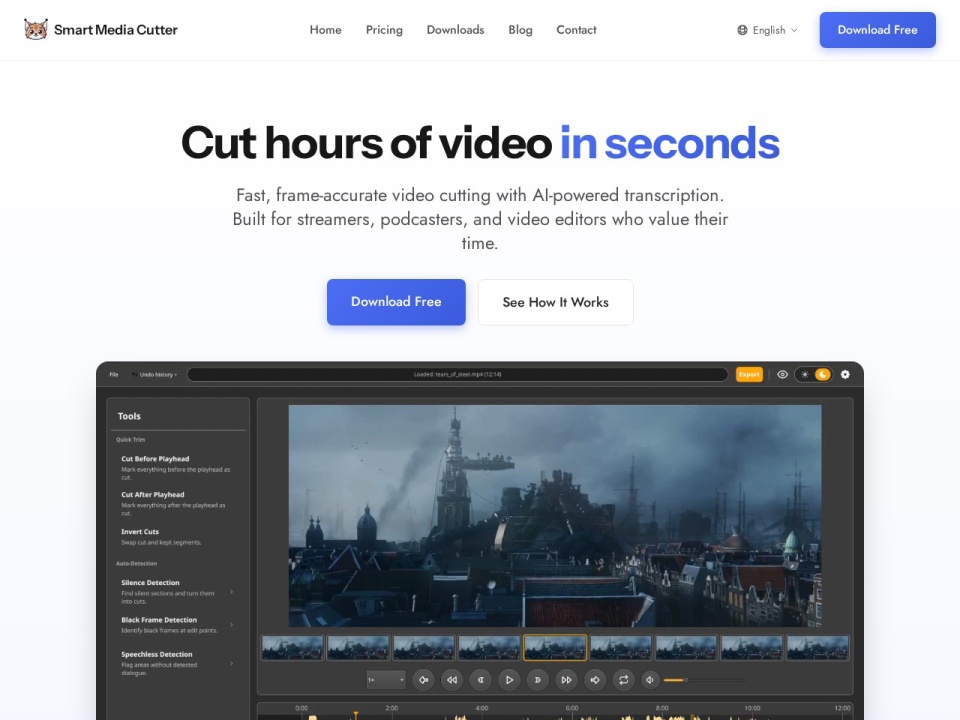Open the File menu in the app preview
960x720 pixels.
click(114, 375)
